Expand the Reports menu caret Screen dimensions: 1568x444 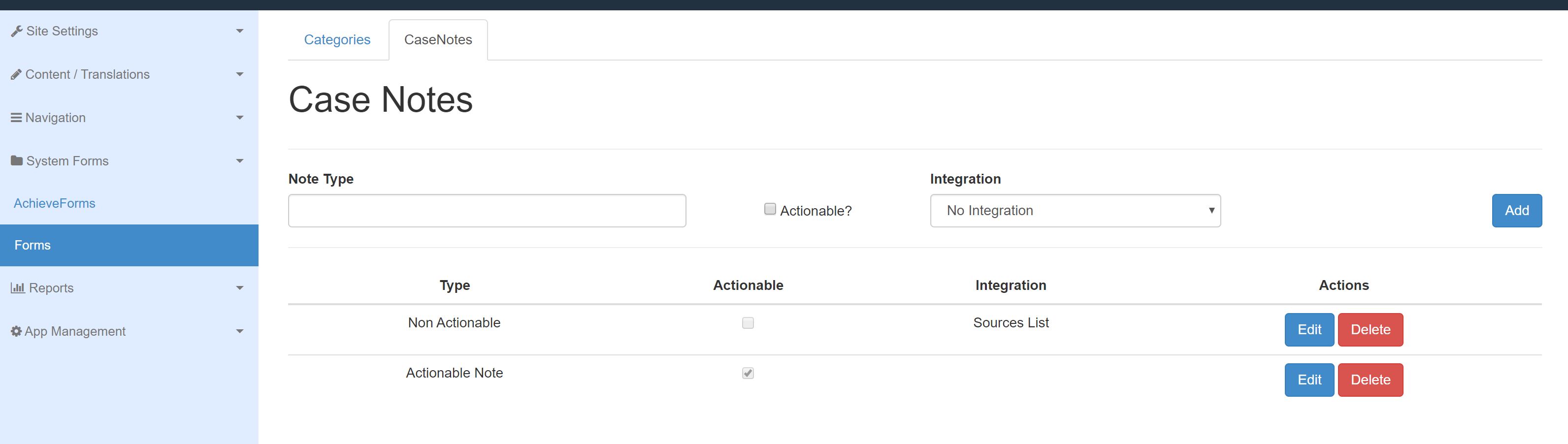[239, 287]
